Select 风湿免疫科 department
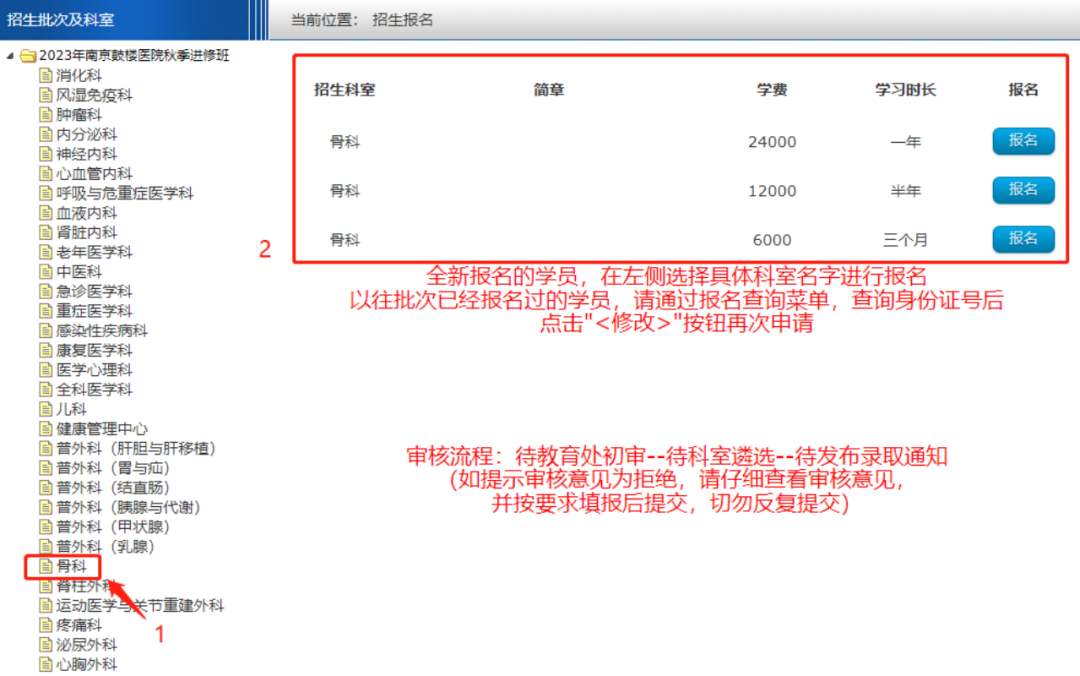This screenshot has width=1080, height=676. (x=94, y=95)
